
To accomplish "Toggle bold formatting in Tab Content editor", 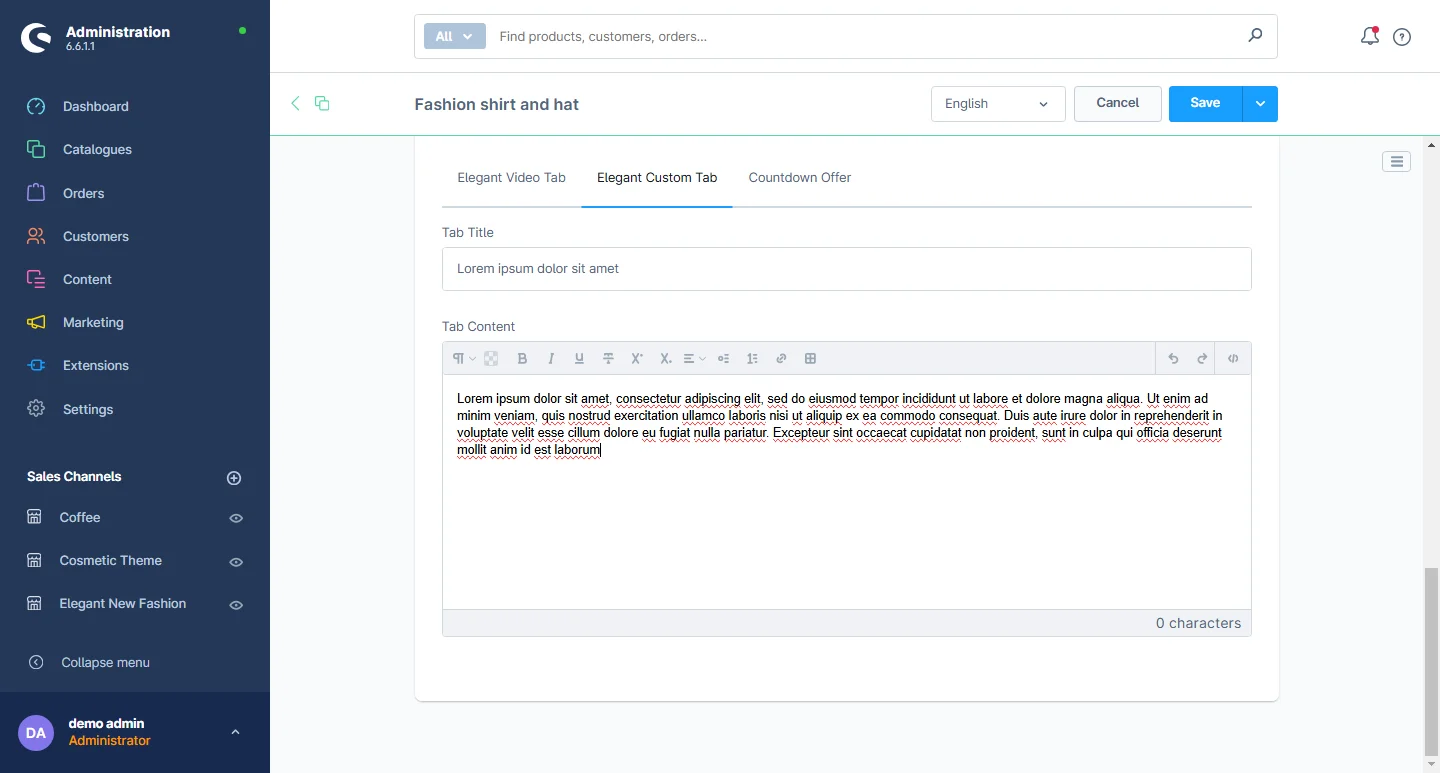I will (522, 359).
